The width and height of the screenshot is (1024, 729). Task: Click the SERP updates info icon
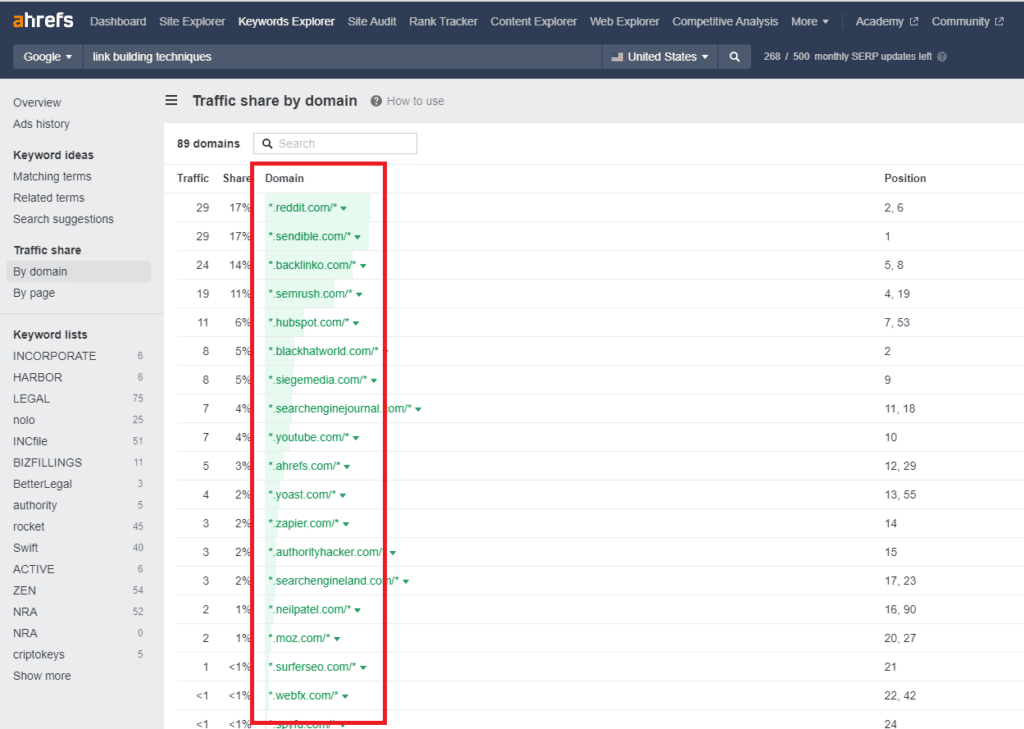click(x=942, y=57)
